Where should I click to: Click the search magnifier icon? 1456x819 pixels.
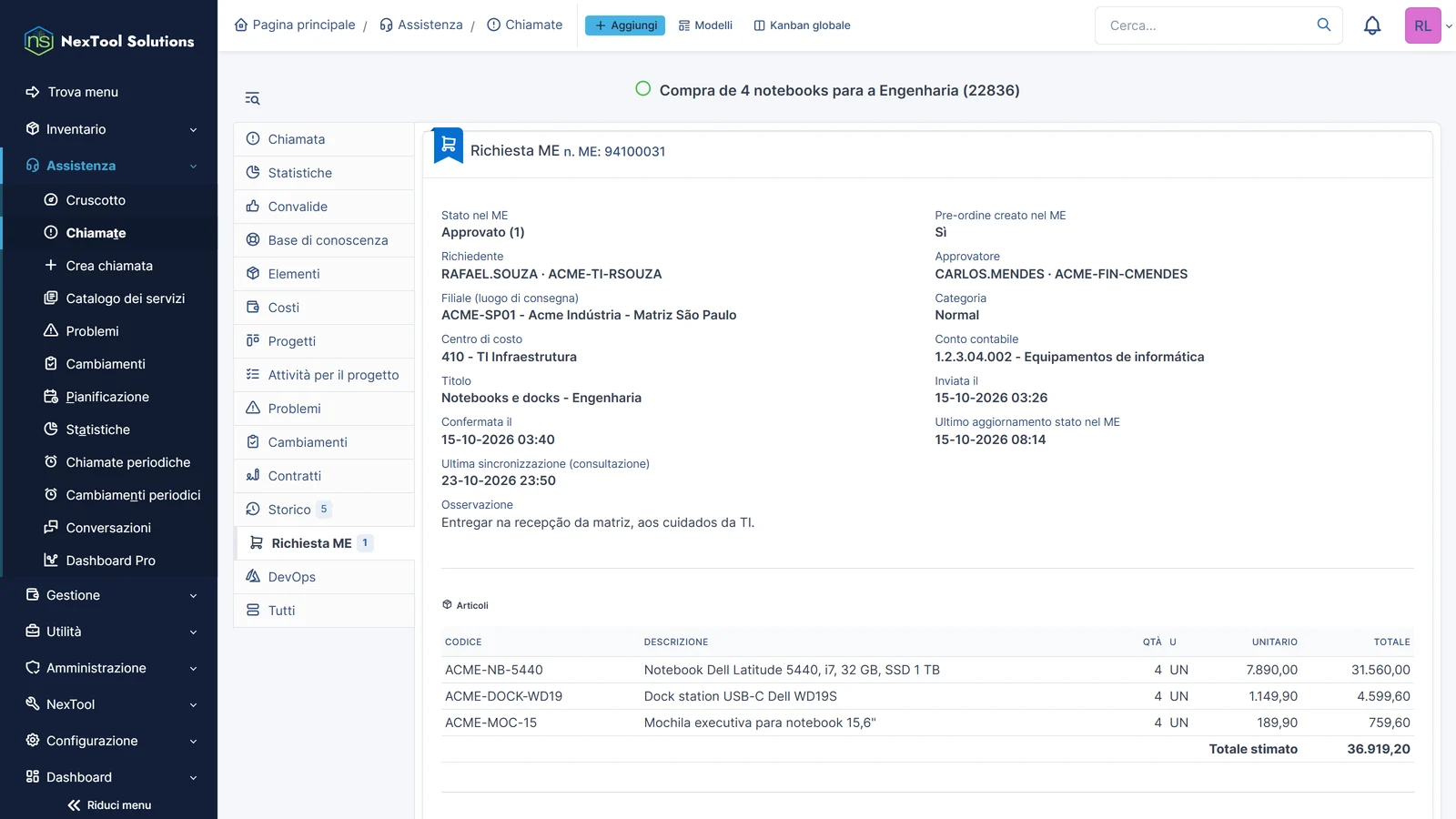coord(1324,25)
